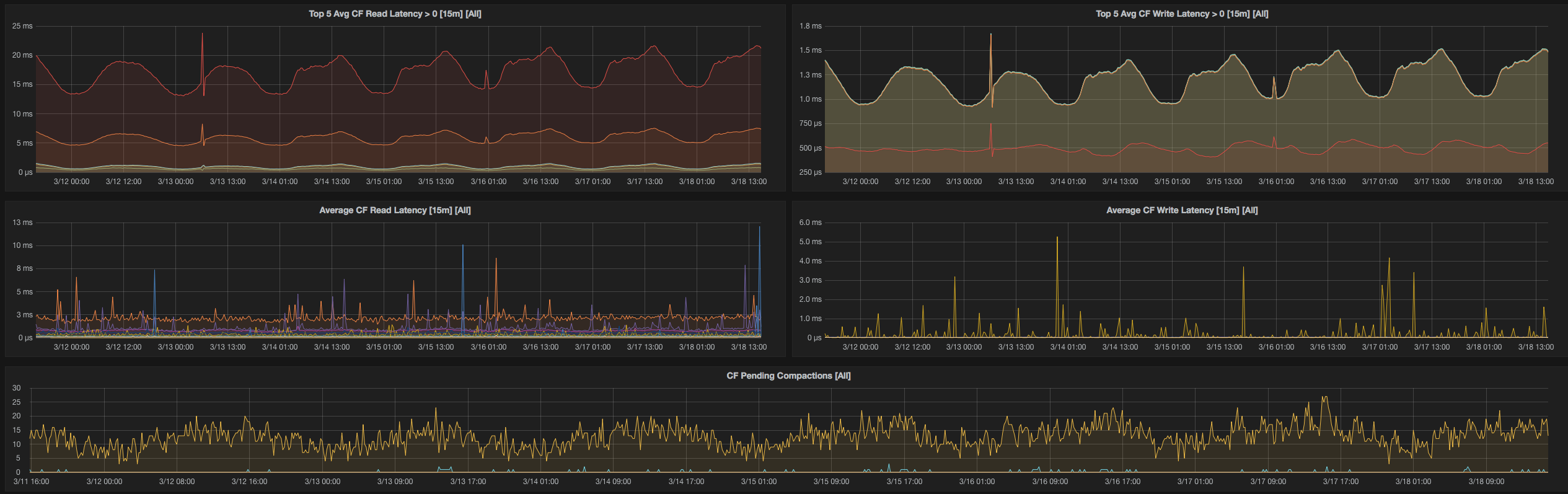Click the 3/15 17:00 label on Pending Compactions axis

pos(904,482)
